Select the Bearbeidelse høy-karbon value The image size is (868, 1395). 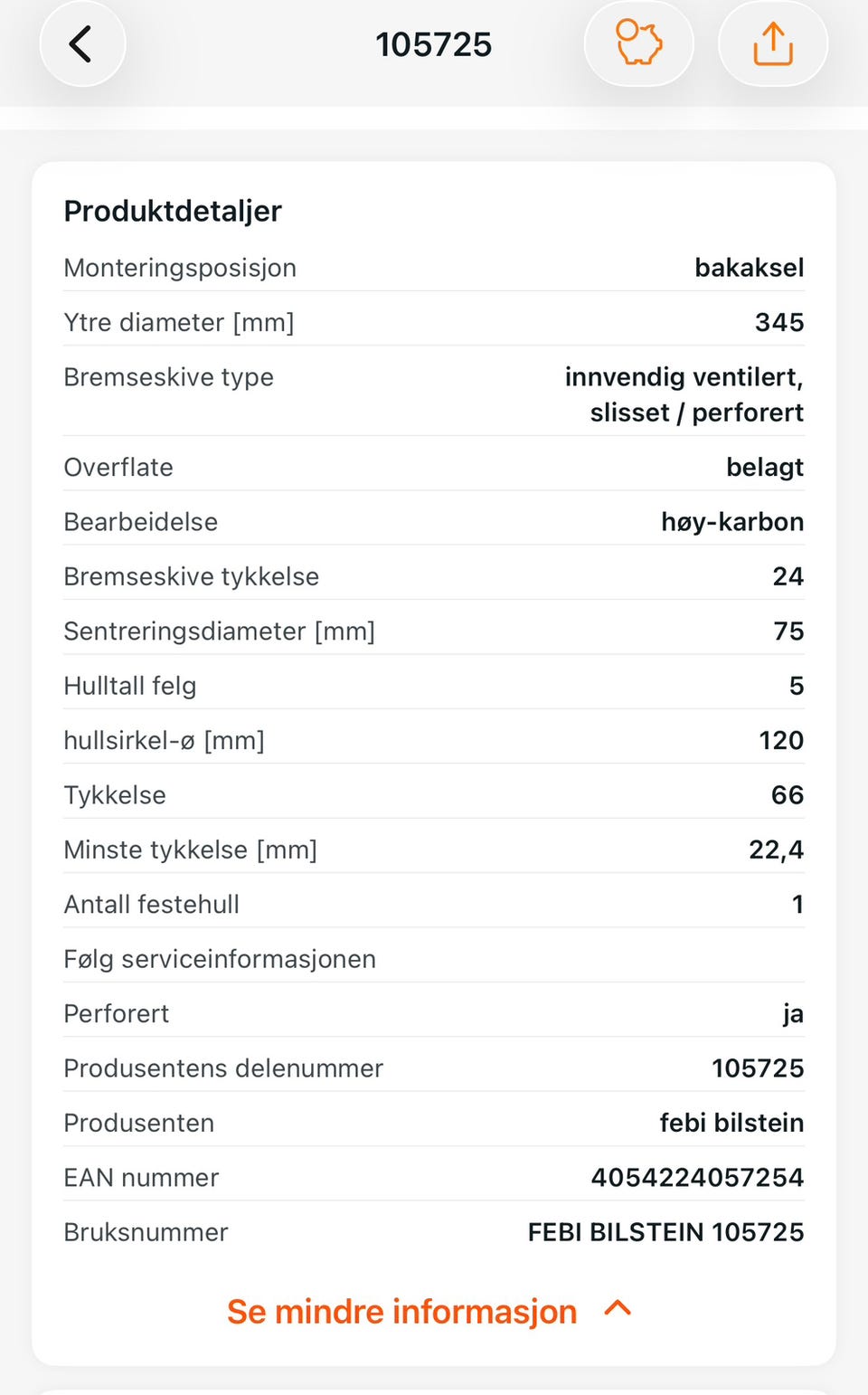tap(732, 522)
